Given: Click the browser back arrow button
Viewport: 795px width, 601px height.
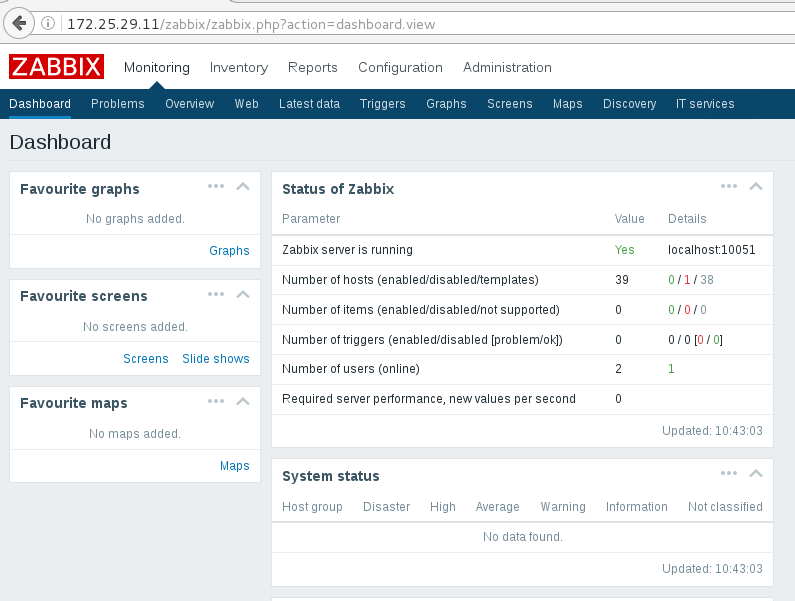Looking at the screenshot, I should point(19,23).
